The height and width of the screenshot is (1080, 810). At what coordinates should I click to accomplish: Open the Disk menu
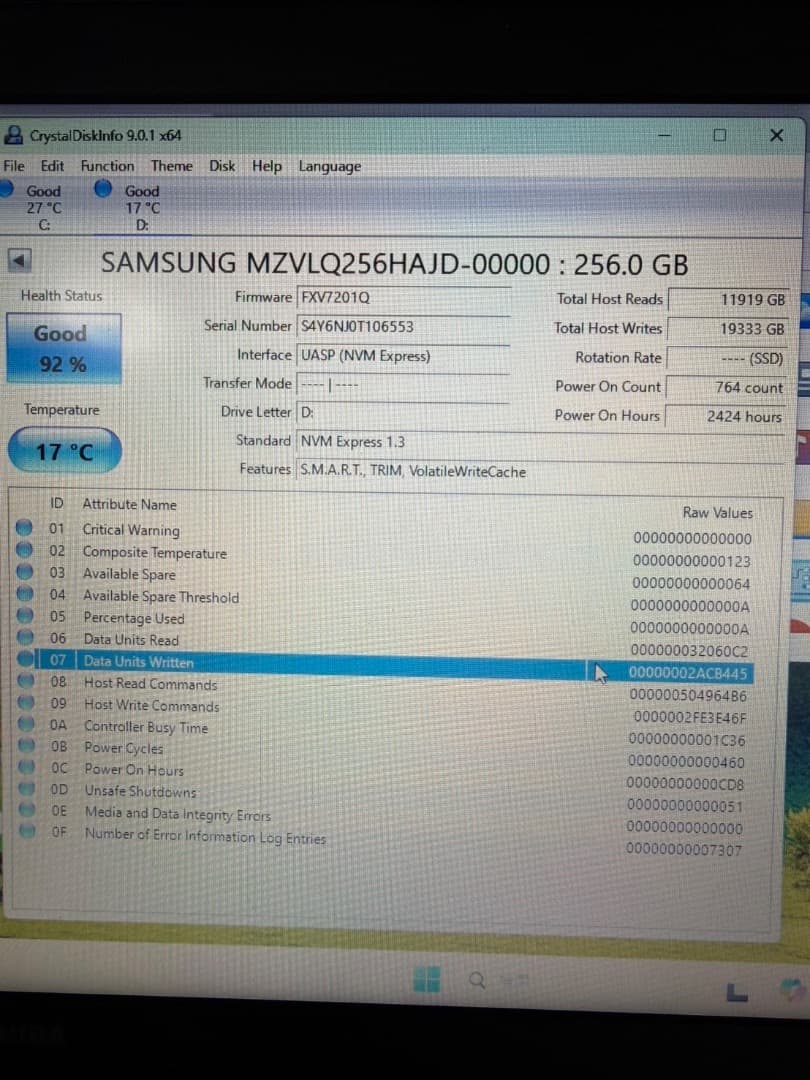pos(222,166)
